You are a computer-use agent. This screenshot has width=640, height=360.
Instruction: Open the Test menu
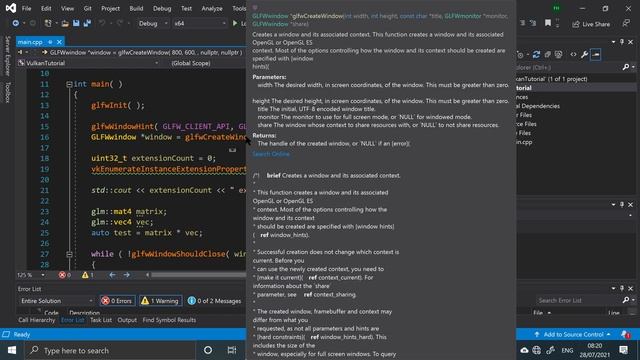186,8
